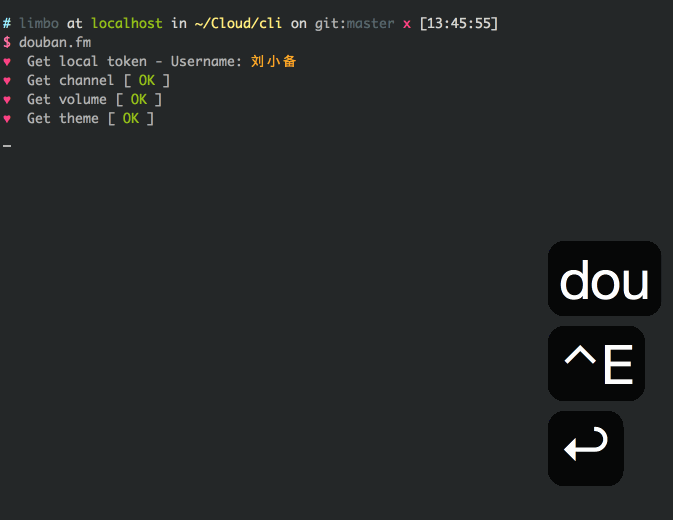Click 'OK' on the 'Get volume' line
Screen dimensions: 673x520
pos(139,99)
